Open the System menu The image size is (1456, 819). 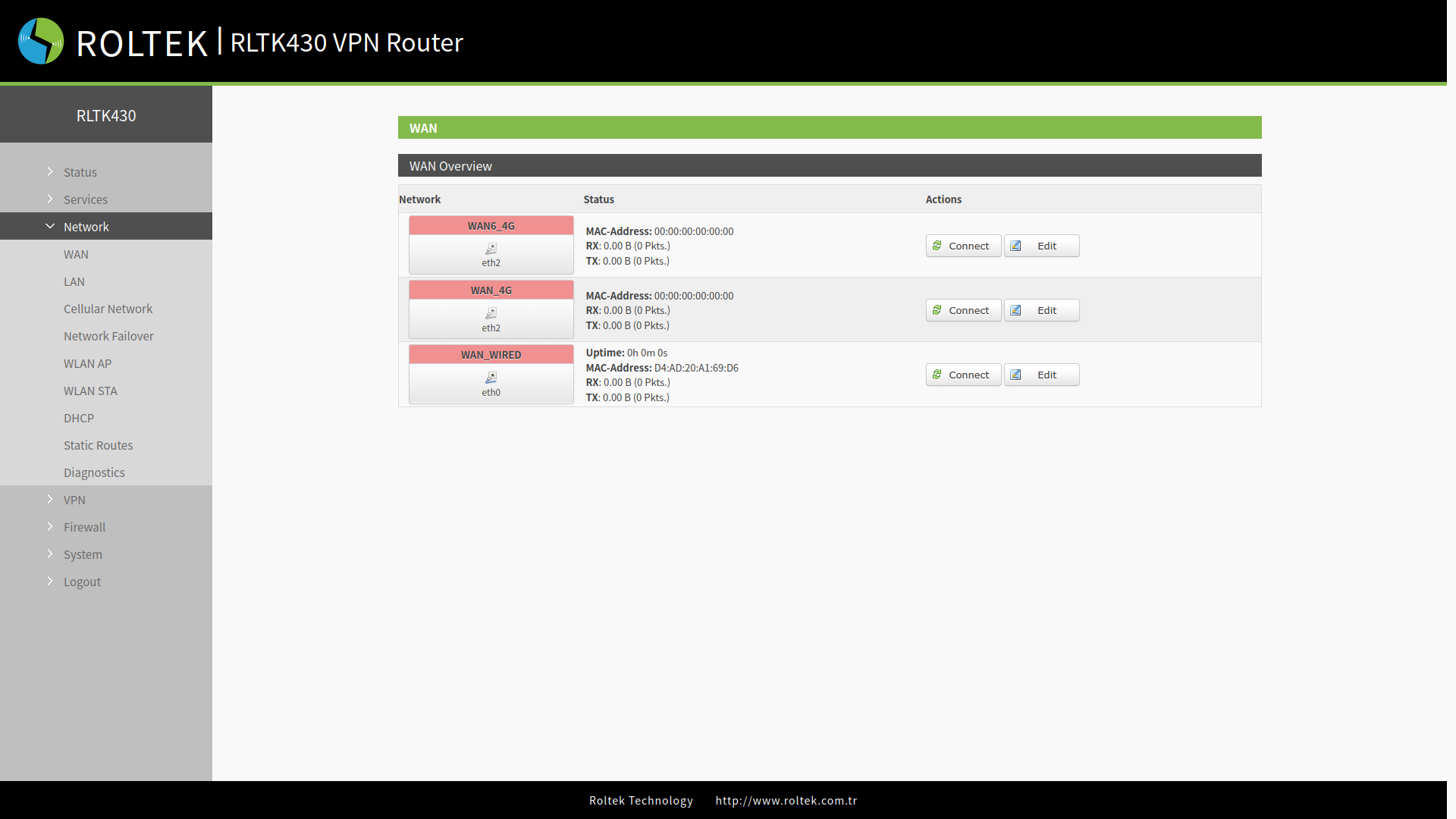coord(83,554)
